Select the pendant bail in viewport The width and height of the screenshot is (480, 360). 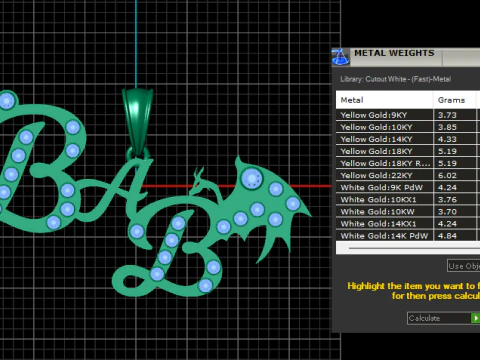pyautogui.click(x=137, y=122)
